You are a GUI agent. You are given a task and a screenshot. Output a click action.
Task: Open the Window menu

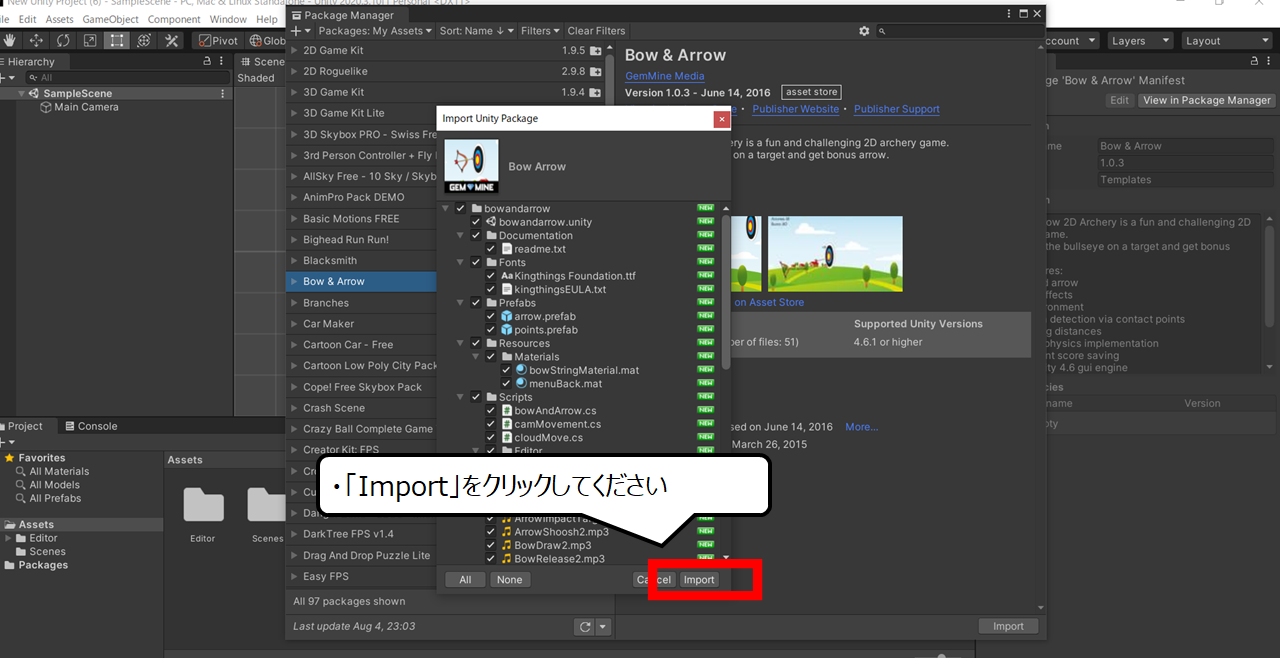(x=228, y=19)
